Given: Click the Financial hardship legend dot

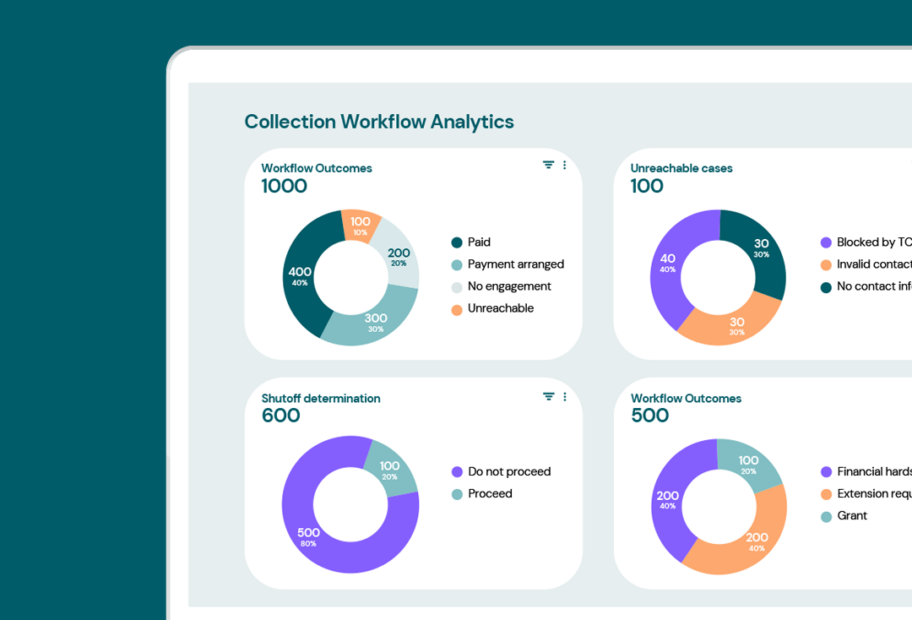Looking at the screenshot, I should (827, 471).
